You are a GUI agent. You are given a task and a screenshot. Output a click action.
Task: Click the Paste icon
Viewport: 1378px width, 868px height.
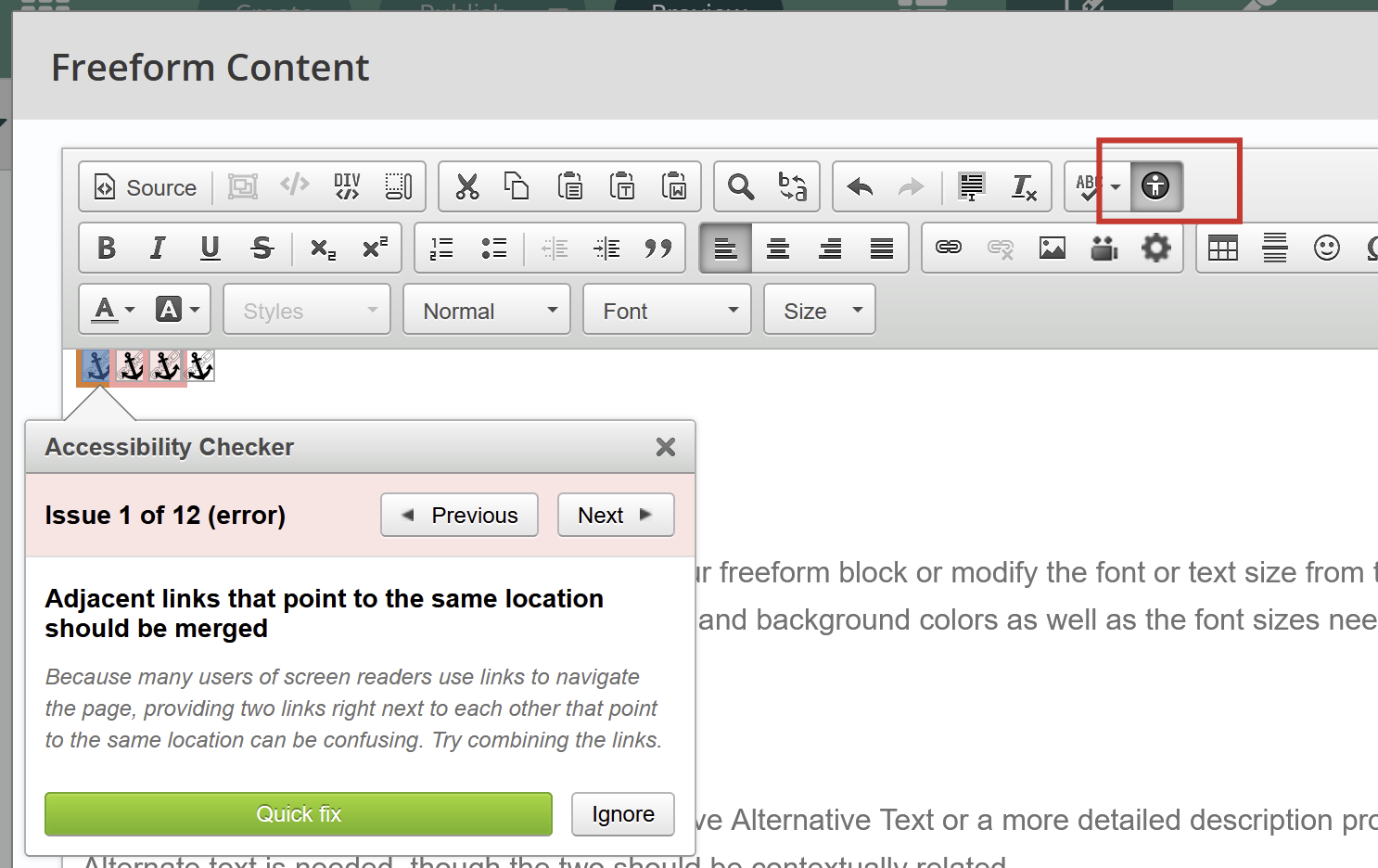pyautogui.click(x=569, y=186)
